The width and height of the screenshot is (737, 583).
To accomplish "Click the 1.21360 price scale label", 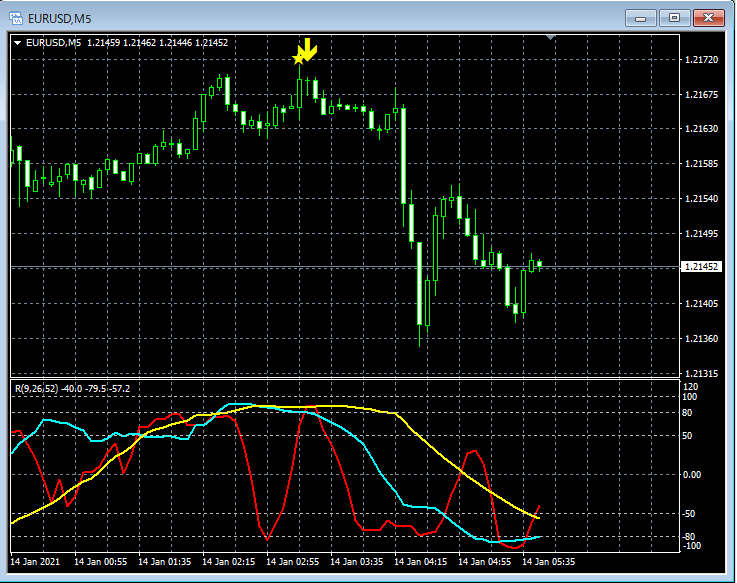I will [700, 339].
